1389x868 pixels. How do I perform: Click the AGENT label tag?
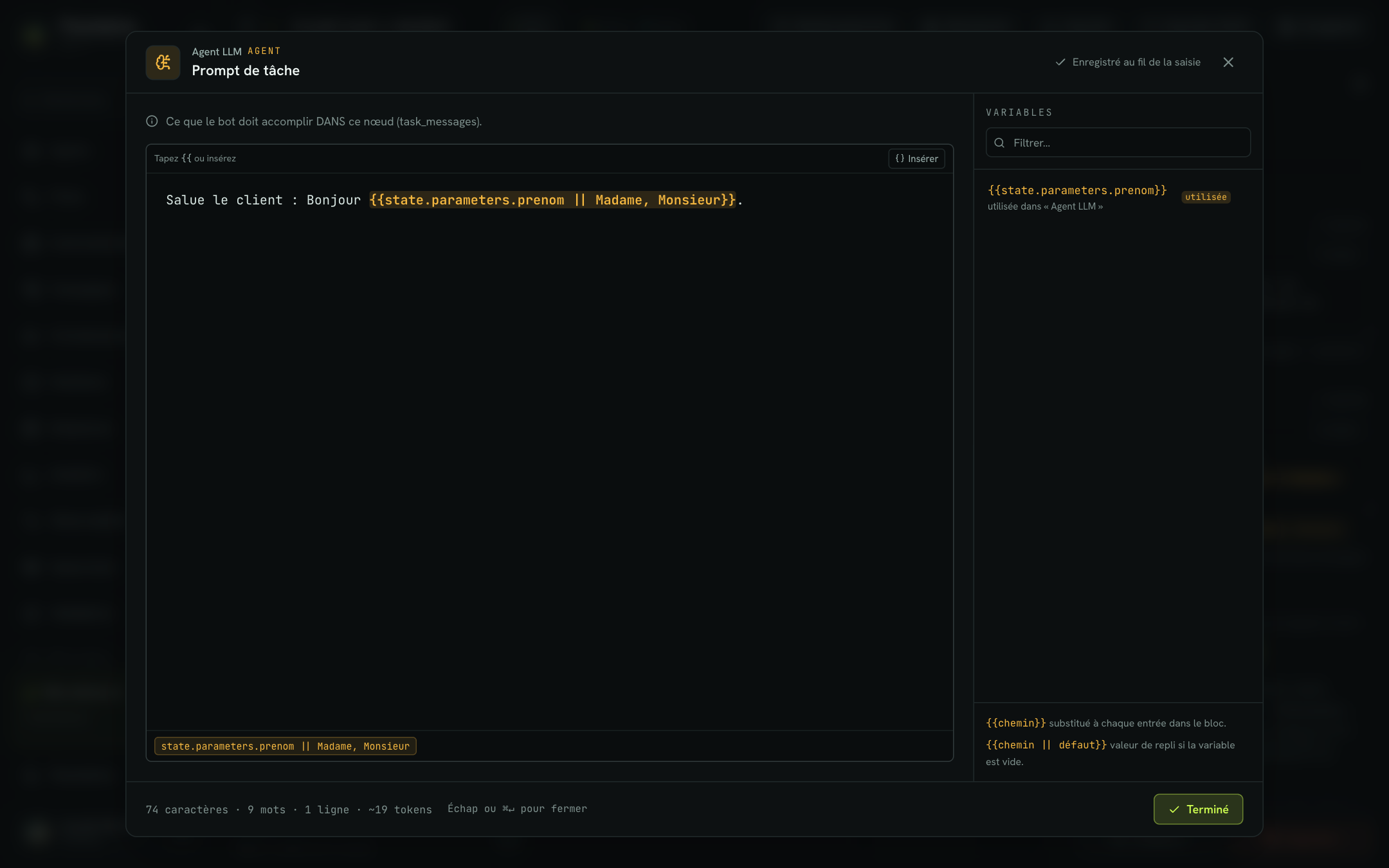pos(264,51)
